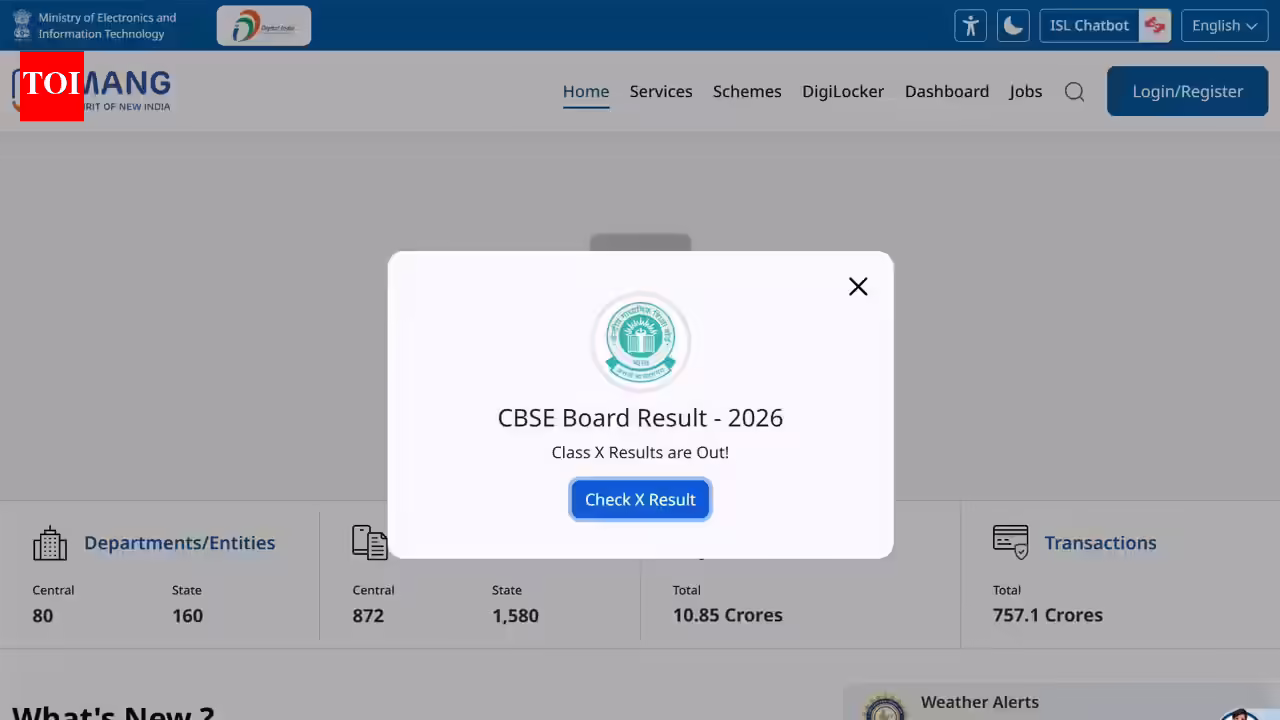Click the Weather Alerts icon
This screenshot has height=720, width=1280.
(883, 703)
